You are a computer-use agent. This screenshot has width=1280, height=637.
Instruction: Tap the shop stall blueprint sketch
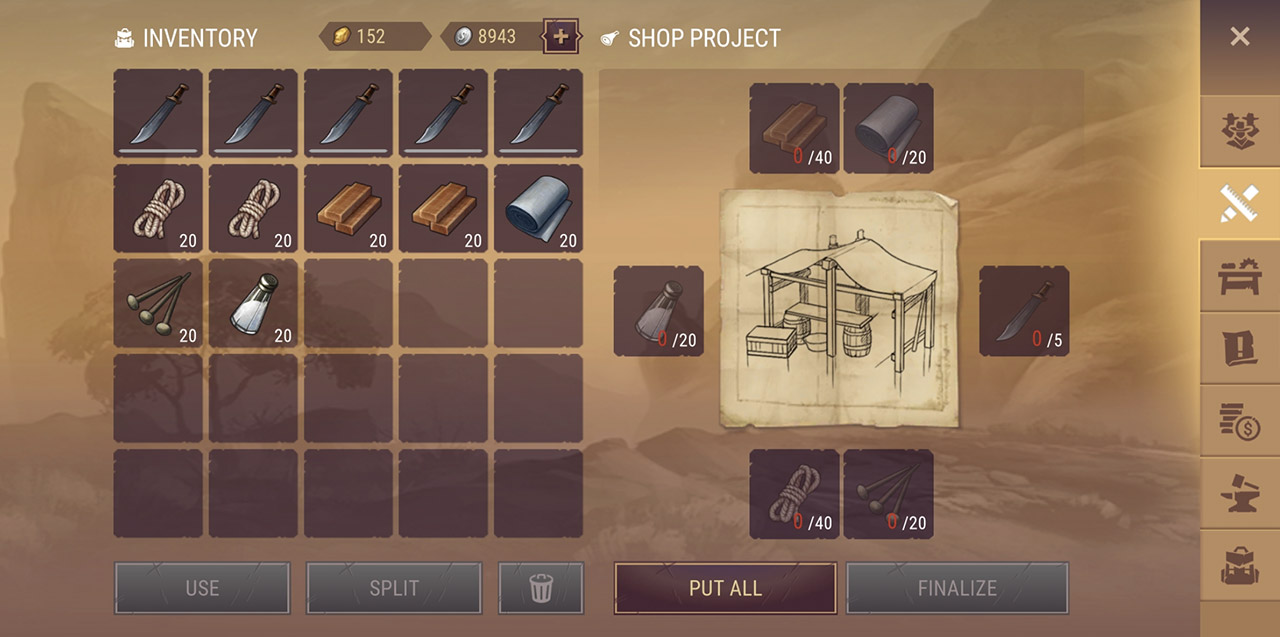click(838, 308)
